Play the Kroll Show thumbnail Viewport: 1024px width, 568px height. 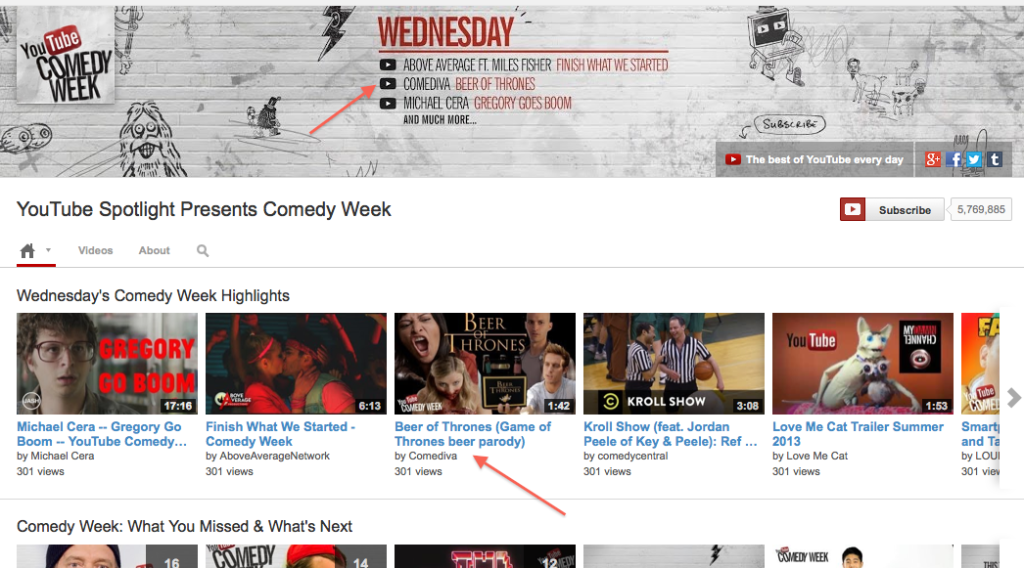click(x=673, y=364)
